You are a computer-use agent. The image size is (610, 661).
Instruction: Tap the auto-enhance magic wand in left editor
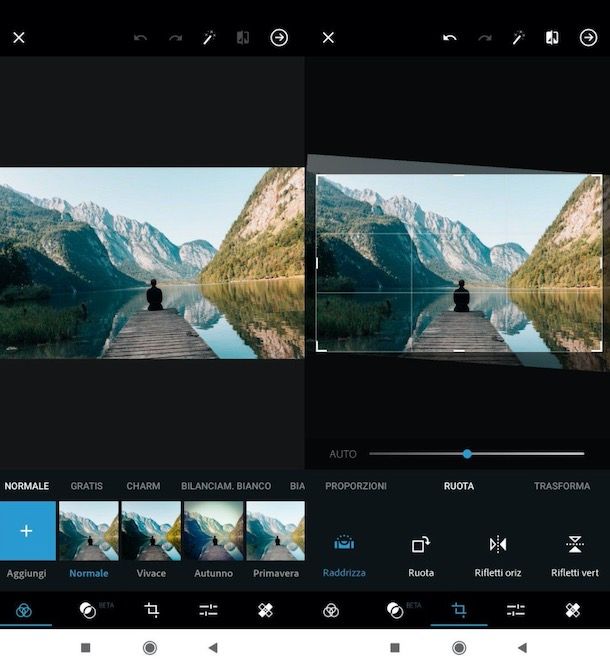point(209,38)
